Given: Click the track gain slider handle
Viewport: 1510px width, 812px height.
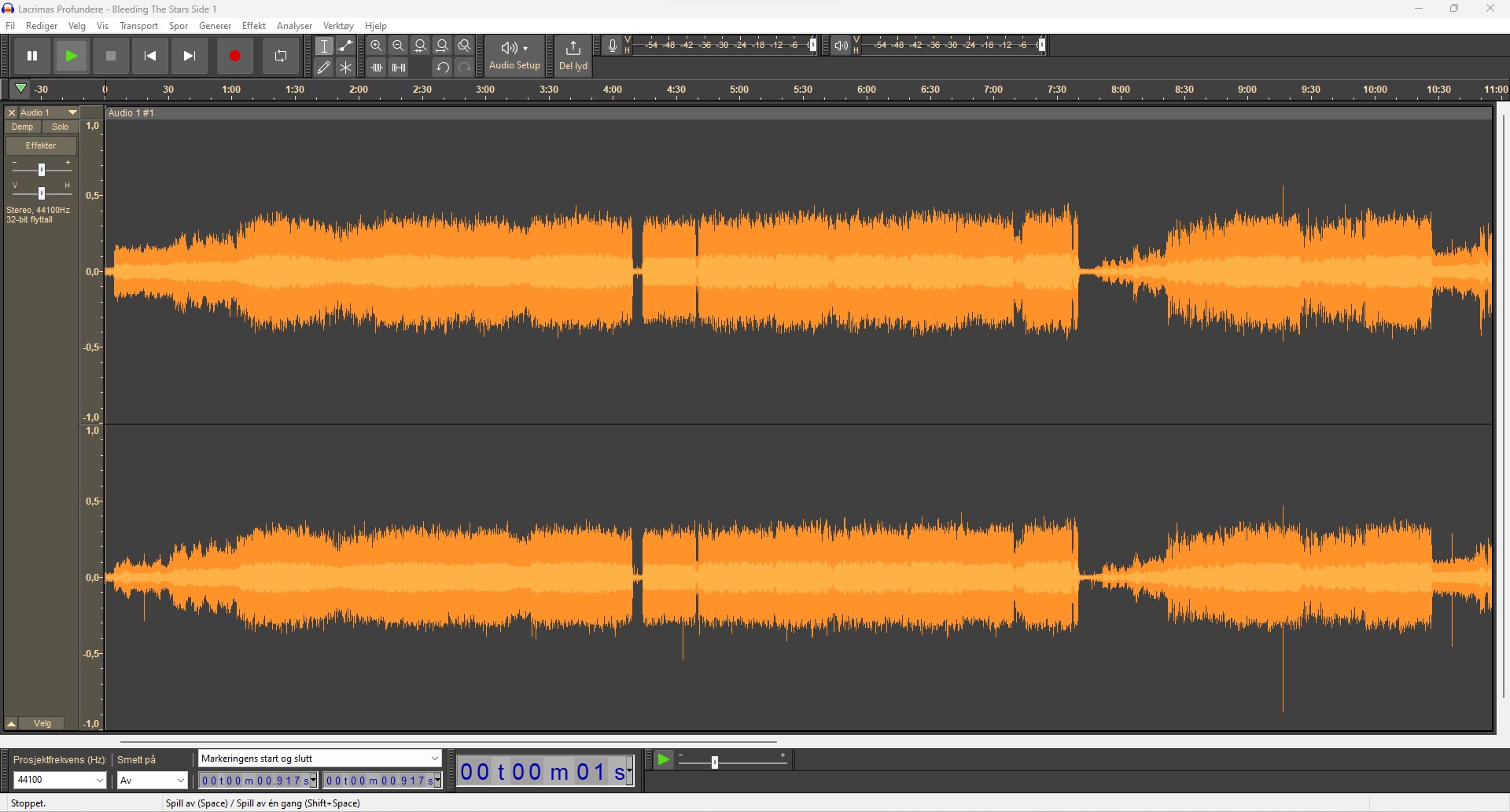Looking at the screenshot, I should (42, 170).
